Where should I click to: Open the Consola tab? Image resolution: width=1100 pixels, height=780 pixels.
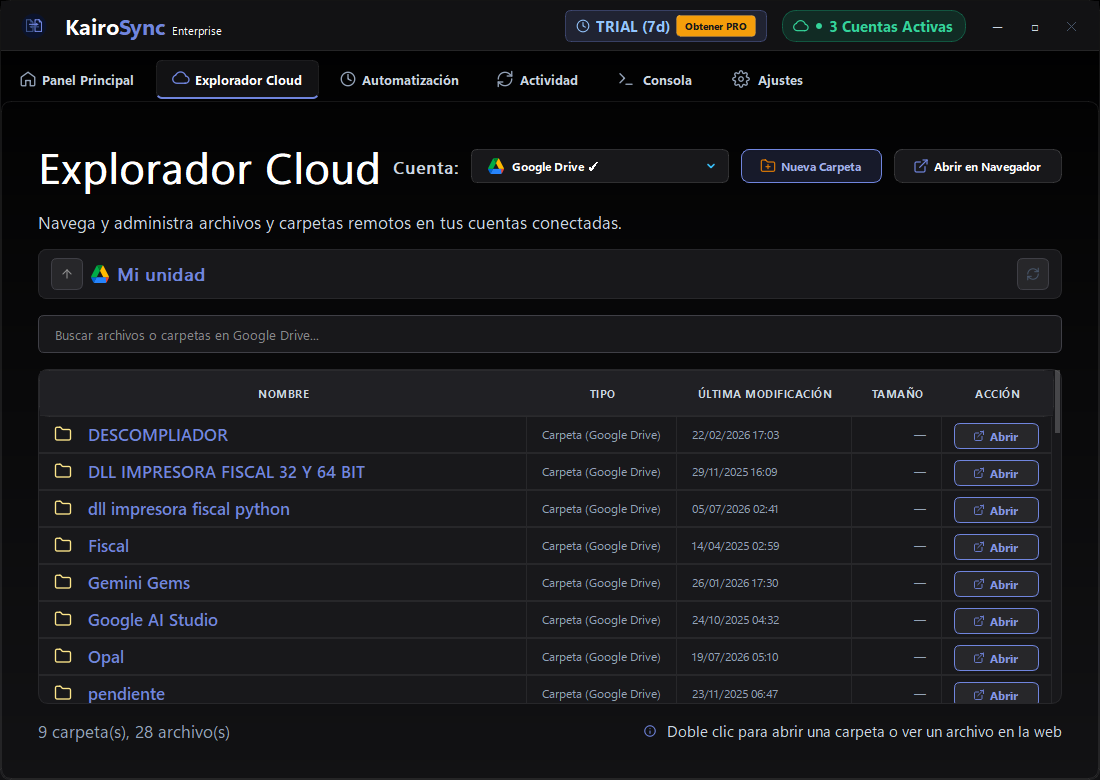[x=655, y=80]
